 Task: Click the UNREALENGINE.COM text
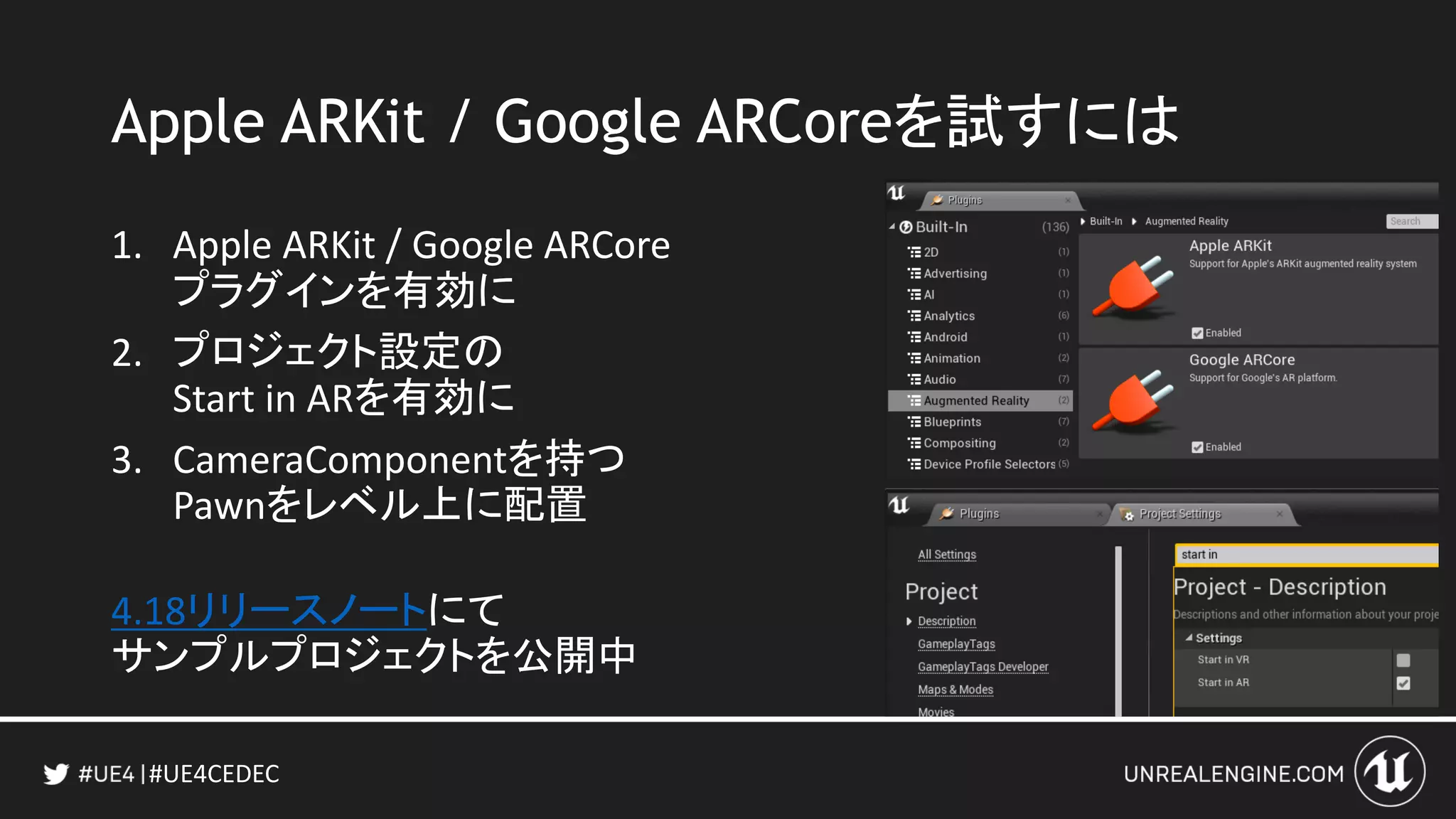tap(1234, 773)
